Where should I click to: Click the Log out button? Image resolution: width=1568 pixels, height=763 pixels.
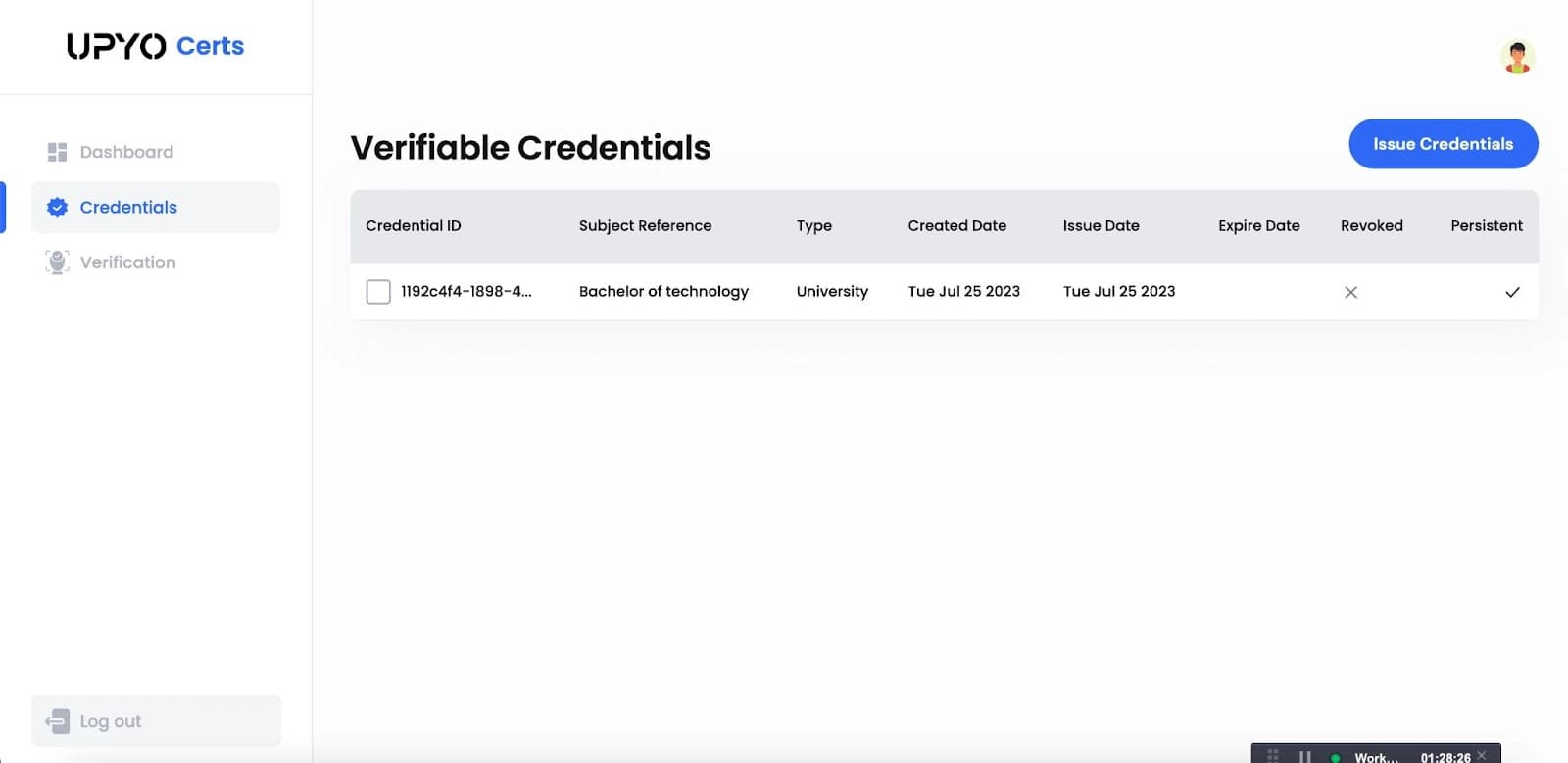(156, 721)
